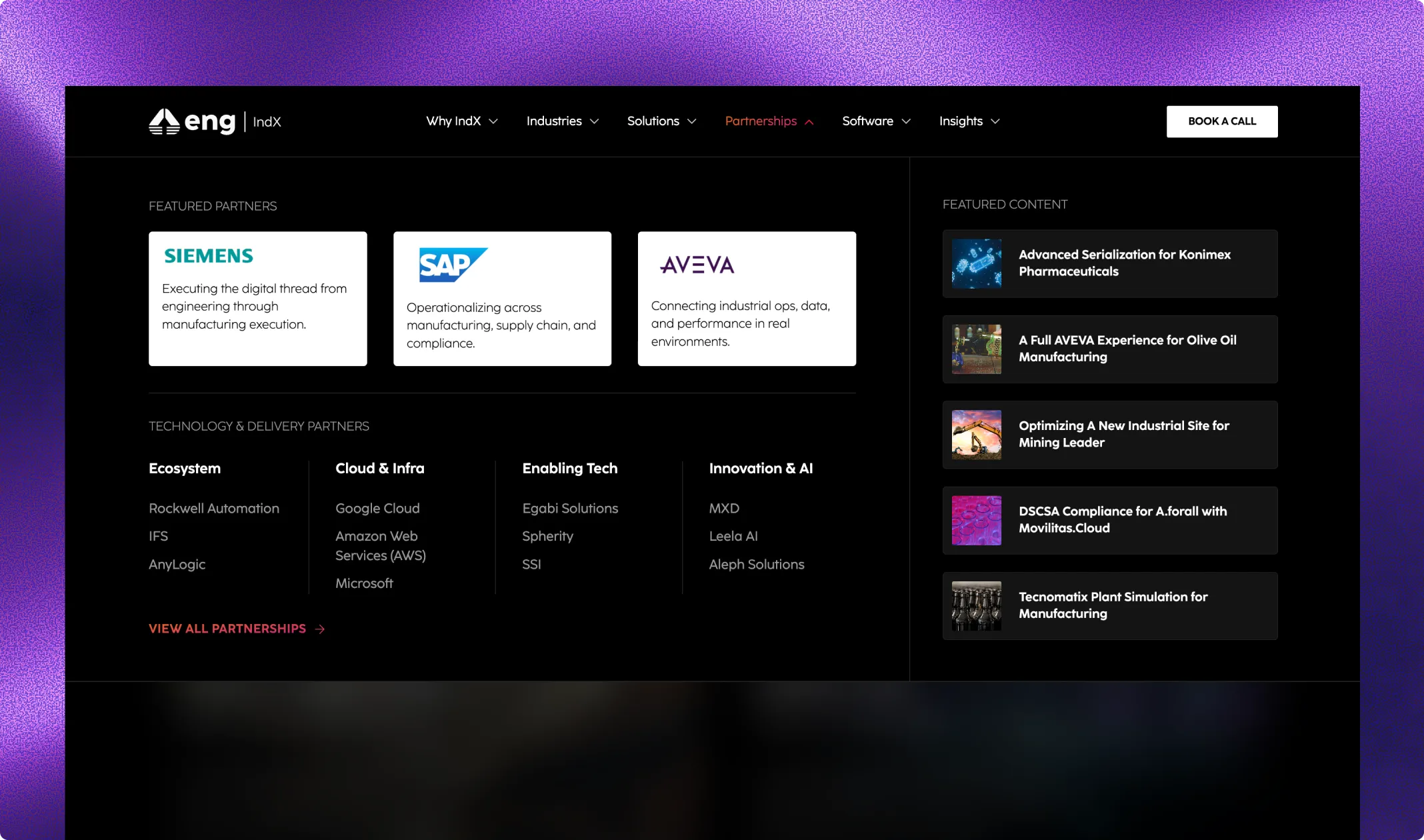
Task: Visit the Rockwell Automation partner link
Action: click(214, 508)
